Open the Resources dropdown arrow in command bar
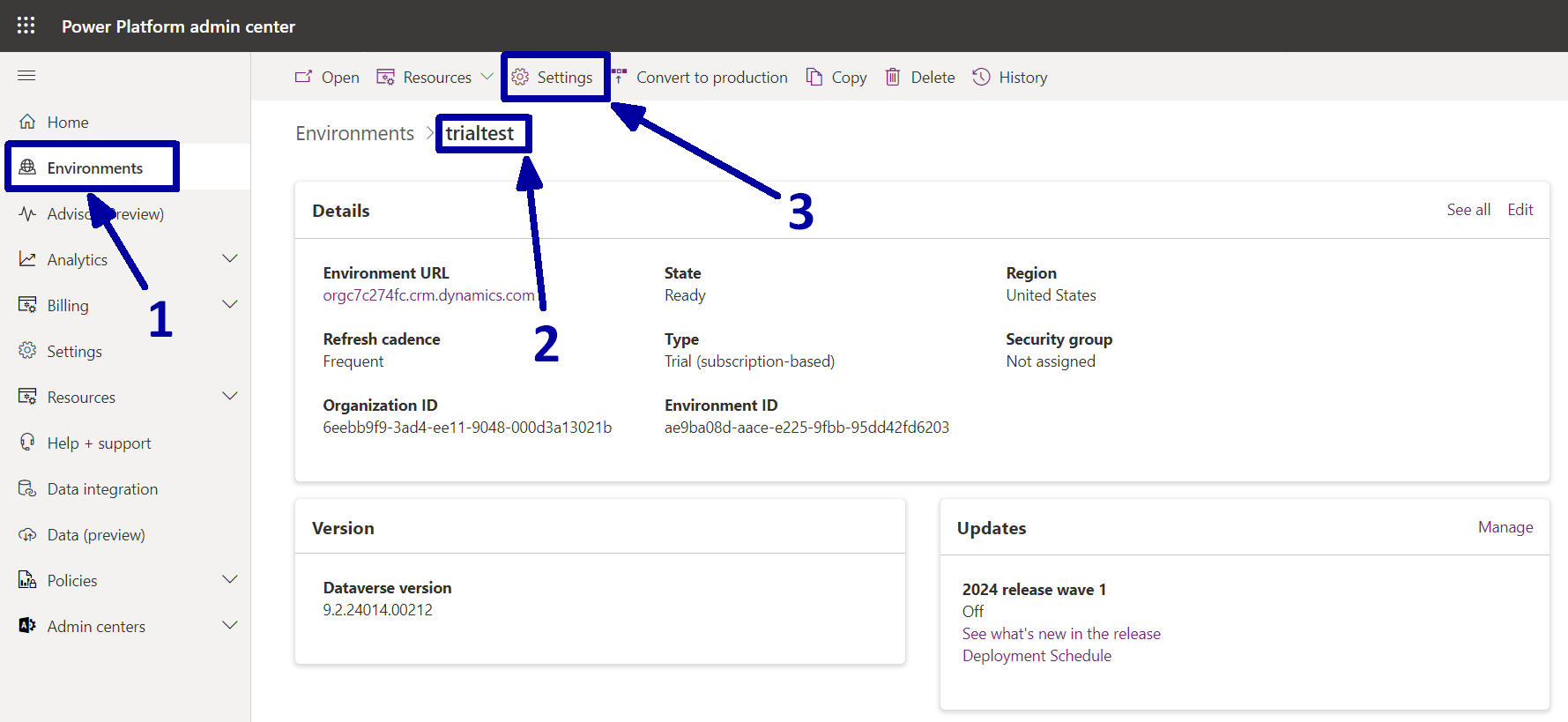This screenshot has height=722, width=1568. click(487, 77)
